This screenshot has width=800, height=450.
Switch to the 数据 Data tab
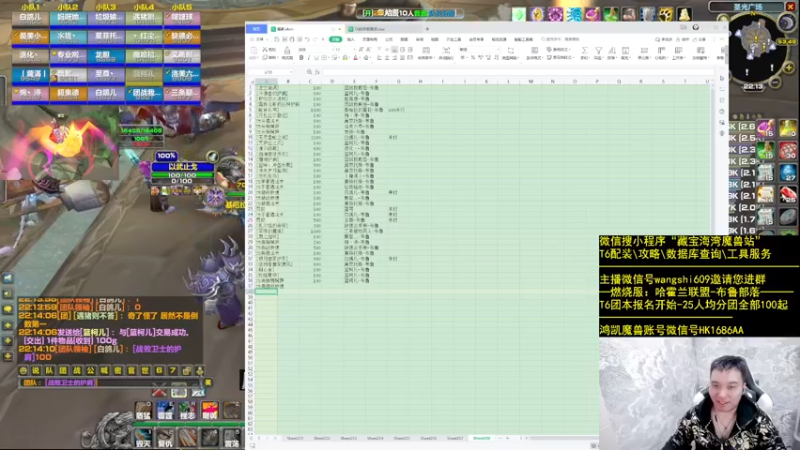click(x=404, y=39)
